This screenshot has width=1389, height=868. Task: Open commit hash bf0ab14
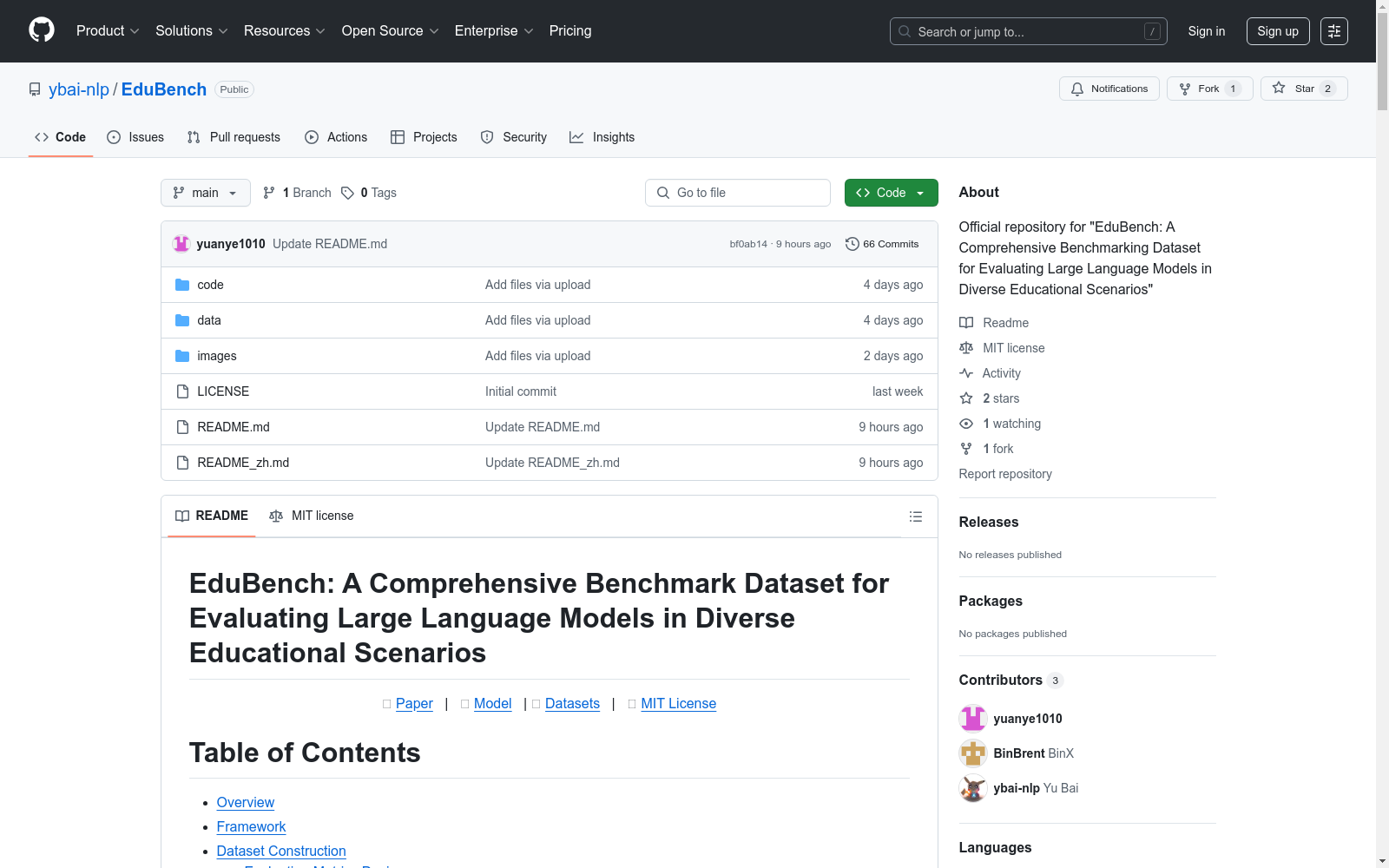click(x=748, y=244)
